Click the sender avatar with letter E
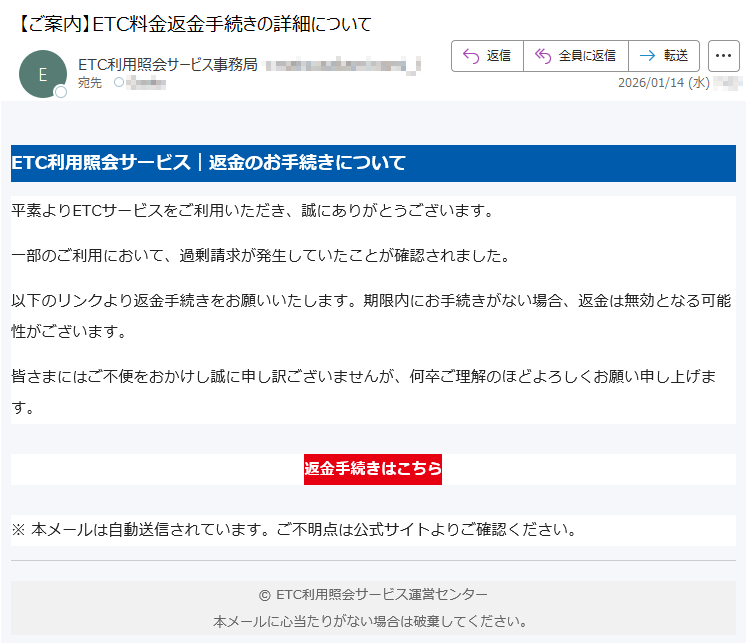 coord(42,73)
